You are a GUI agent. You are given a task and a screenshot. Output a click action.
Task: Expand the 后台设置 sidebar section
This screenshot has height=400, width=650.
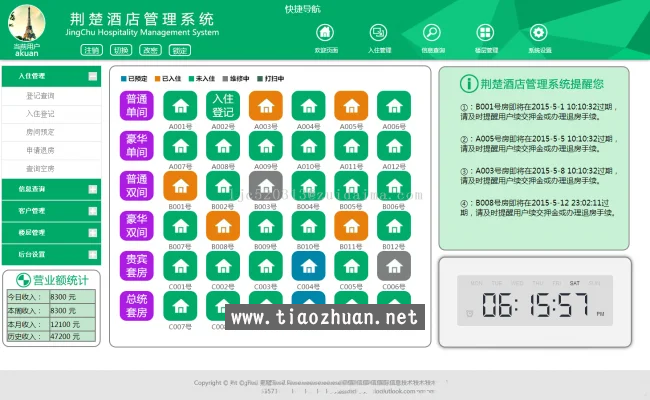point(93,255)
